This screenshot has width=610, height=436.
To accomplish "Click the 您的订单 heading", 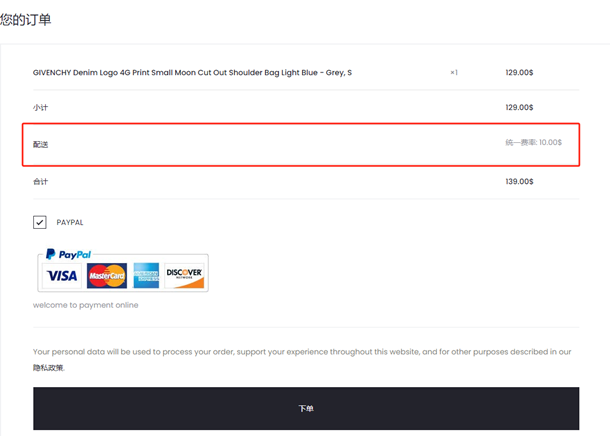I will point(25,19).
